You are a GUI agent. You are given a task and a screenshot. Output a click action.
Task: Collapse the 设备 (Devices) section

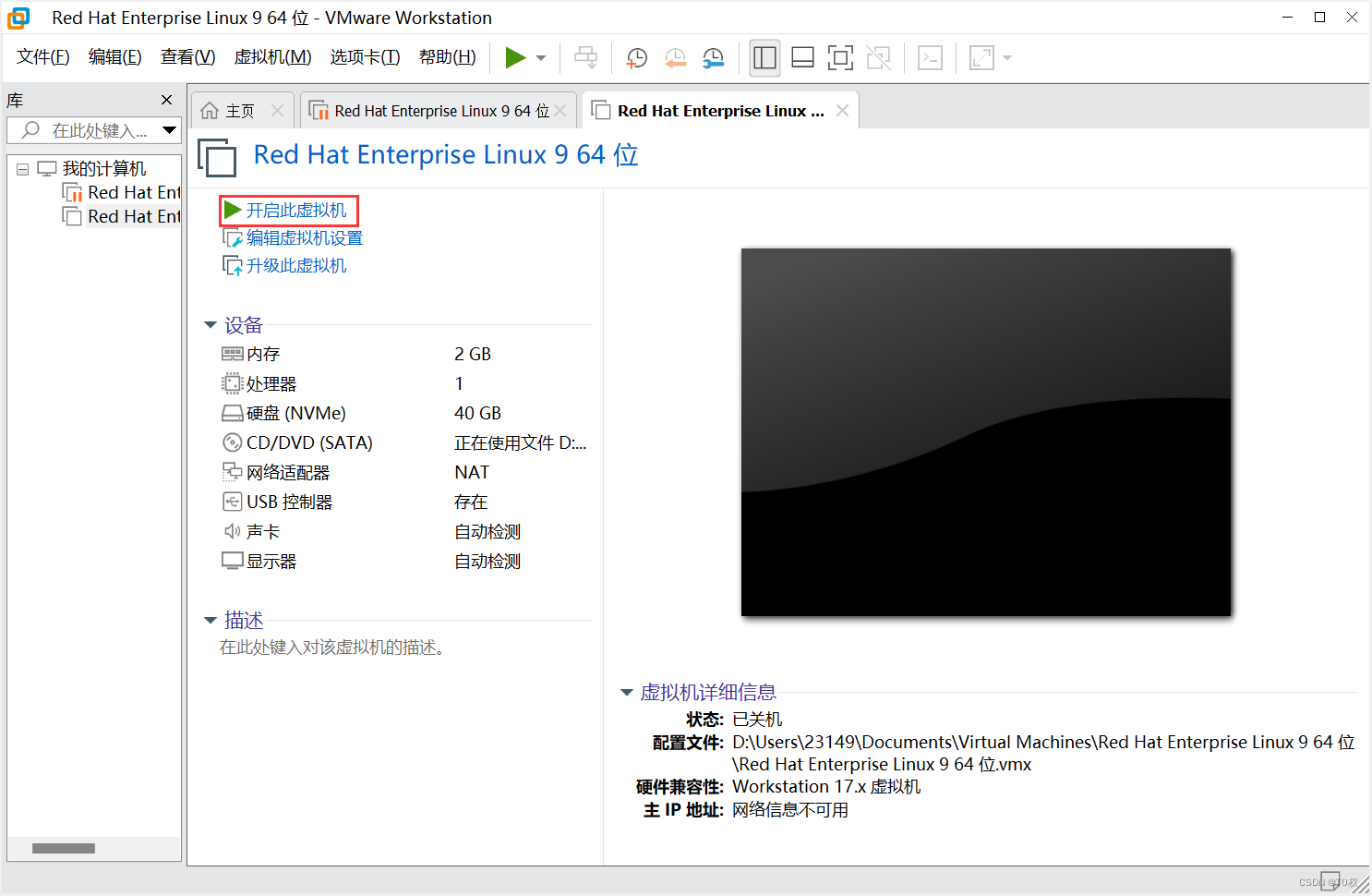click(211, 324)
